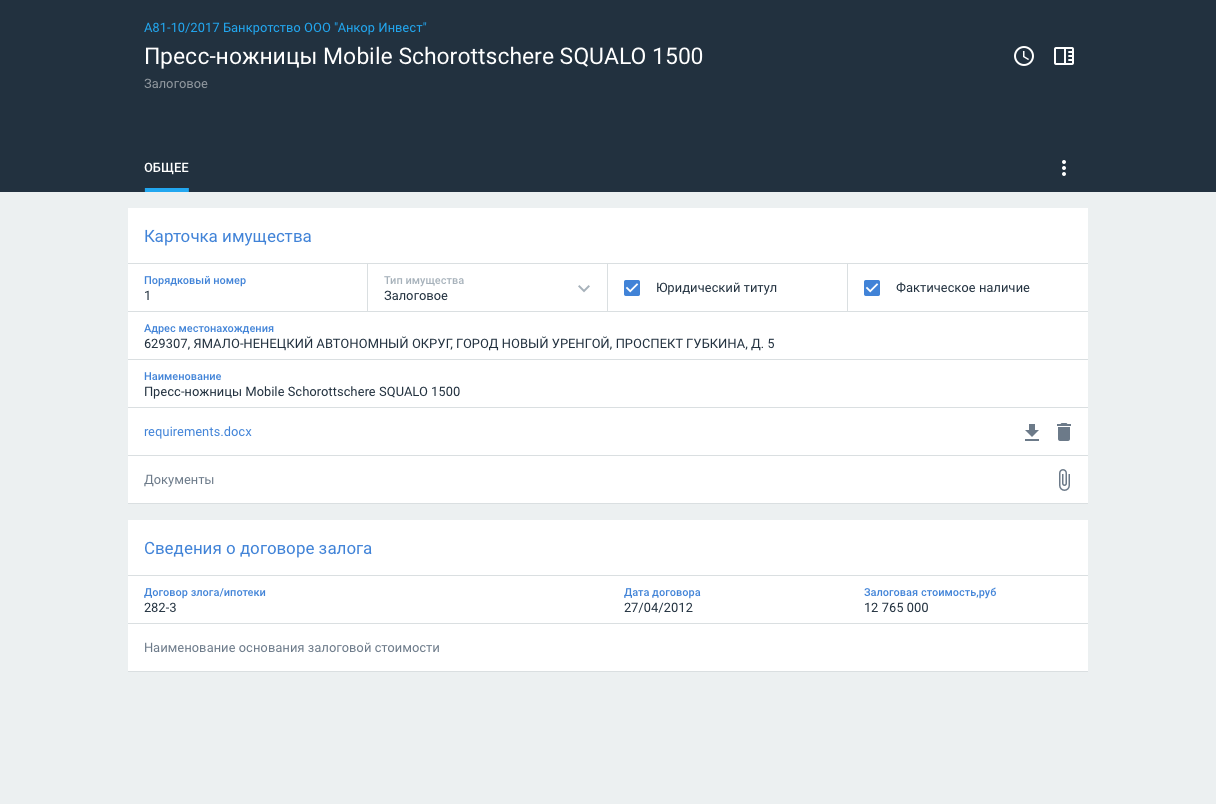Expand the Тип имущества dropdown

point(488,288)
